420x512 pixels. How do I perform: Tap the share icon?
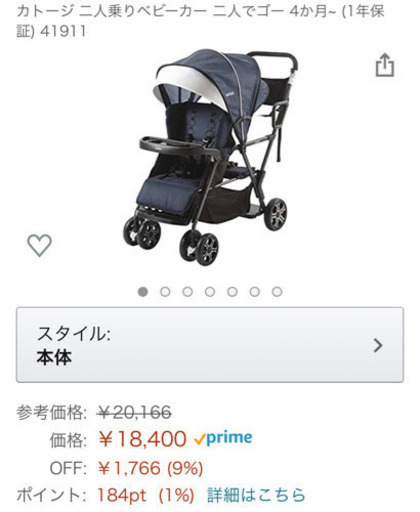tap(385, 65)
